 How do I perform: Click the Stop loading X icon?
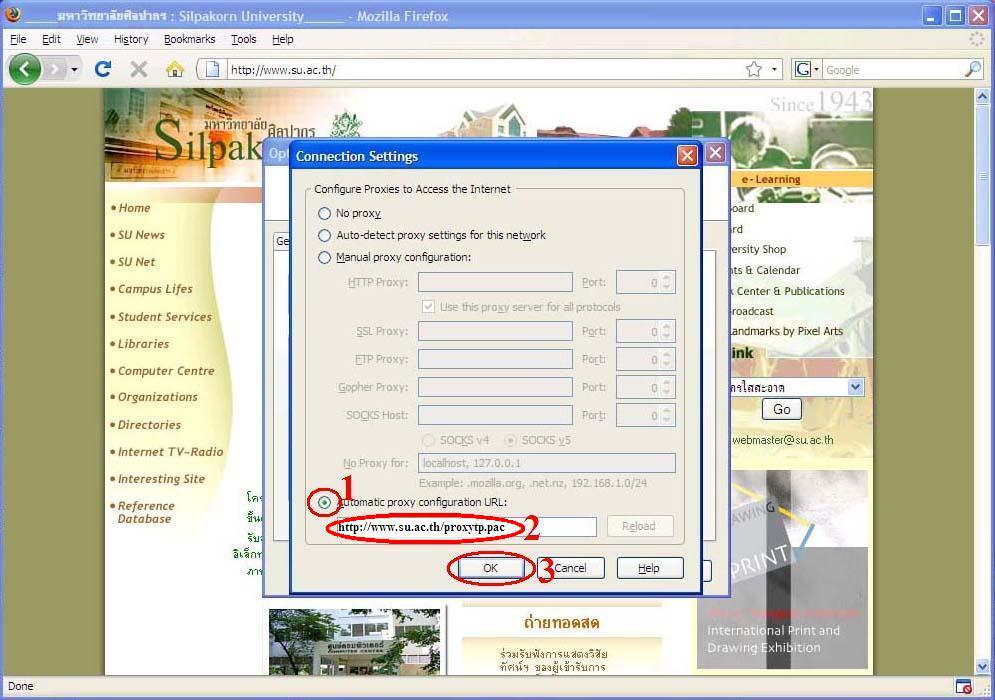(x=139, y=69)
